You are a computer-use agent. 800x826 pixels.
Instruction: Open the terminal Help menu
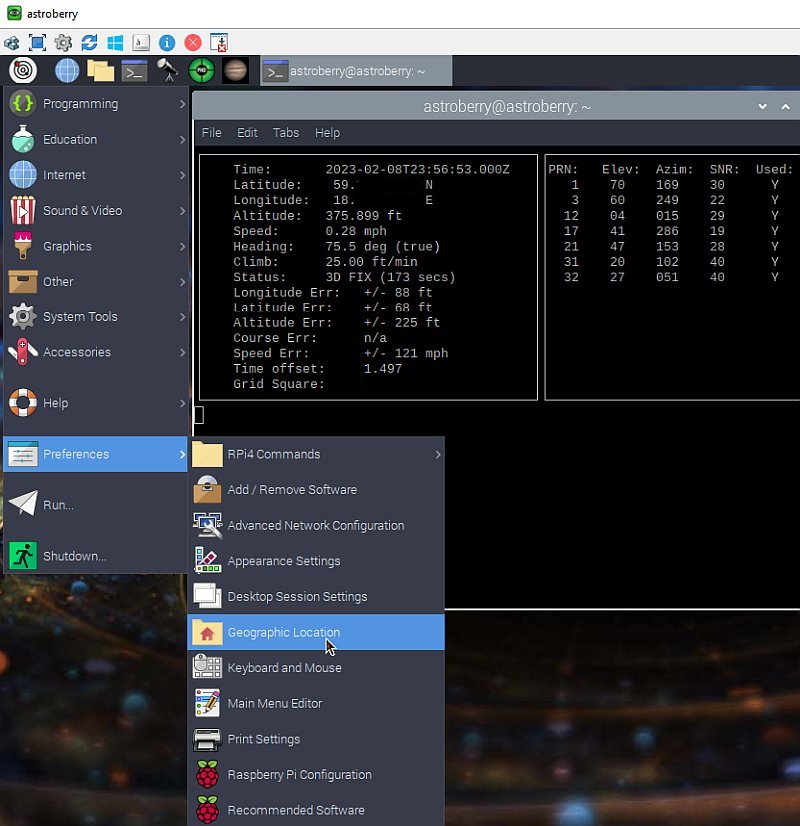click(327, 133)
